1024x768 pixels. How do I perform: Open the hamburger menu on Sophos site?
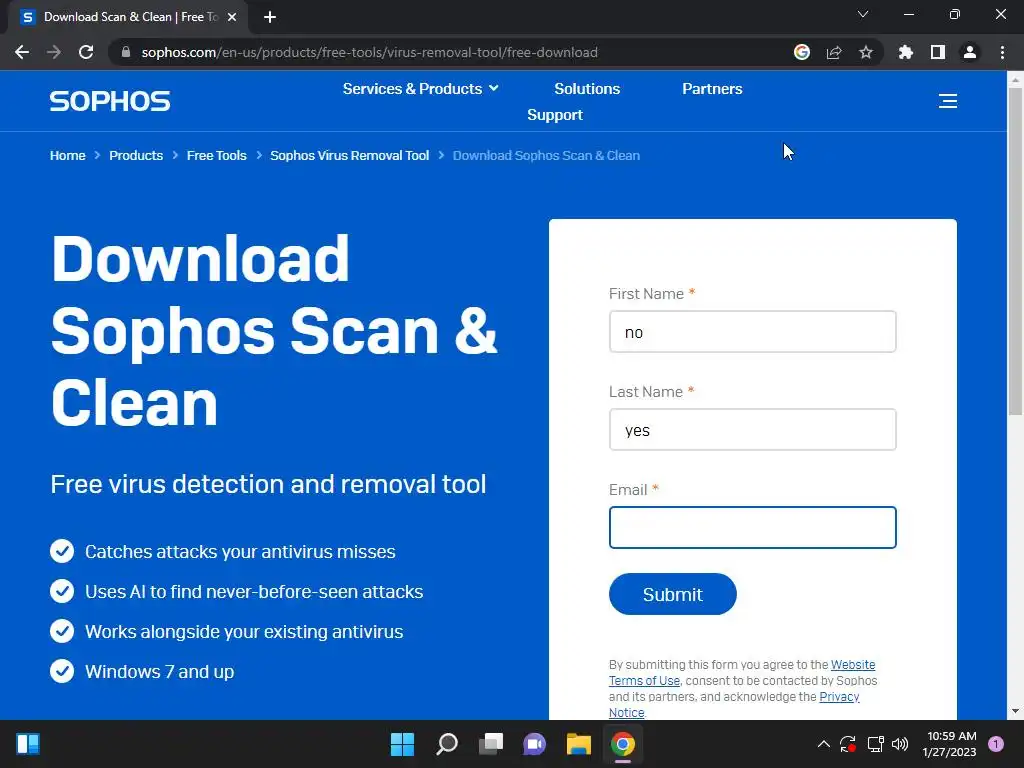click(x=948, y=101)
